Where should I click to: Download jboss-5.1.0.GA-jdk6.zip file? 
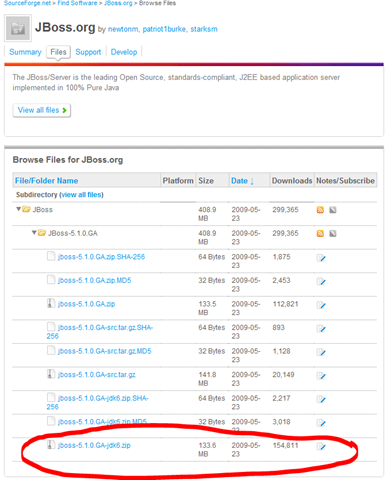click(x=94, y=445)
